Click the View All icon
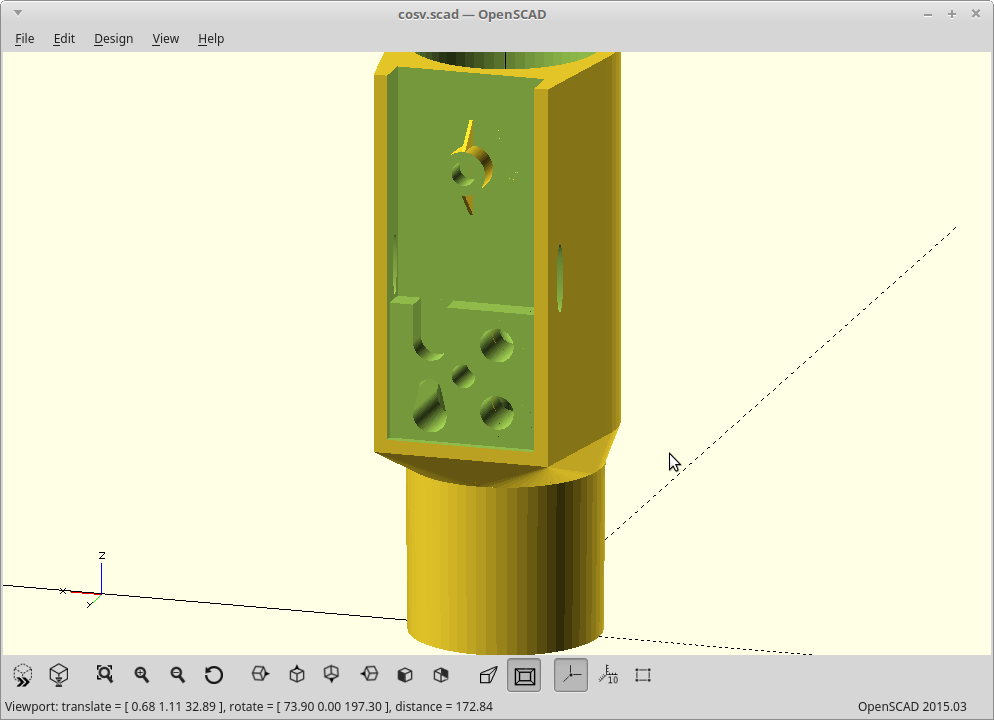994x720 pixels. pyautogui.click(x=105, y=675)
